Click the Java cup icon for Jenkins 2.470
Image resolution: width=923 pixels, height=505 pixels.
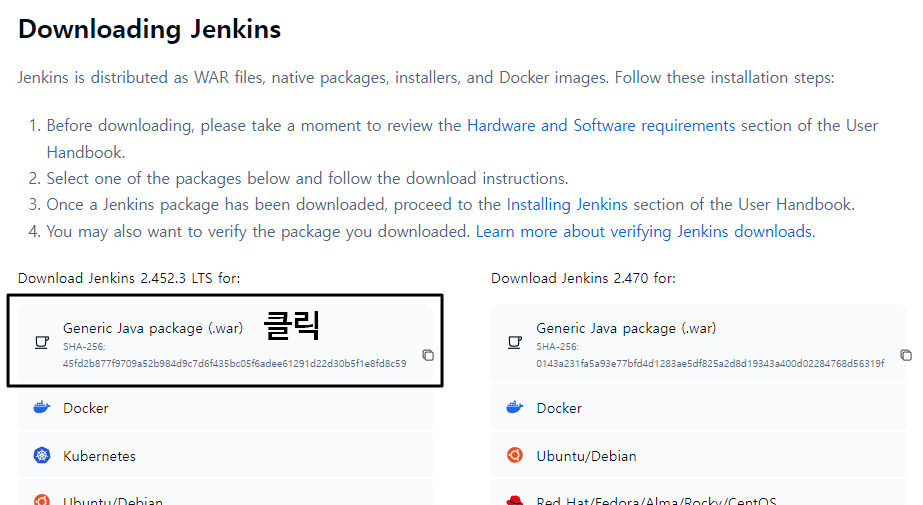[515, 343]
